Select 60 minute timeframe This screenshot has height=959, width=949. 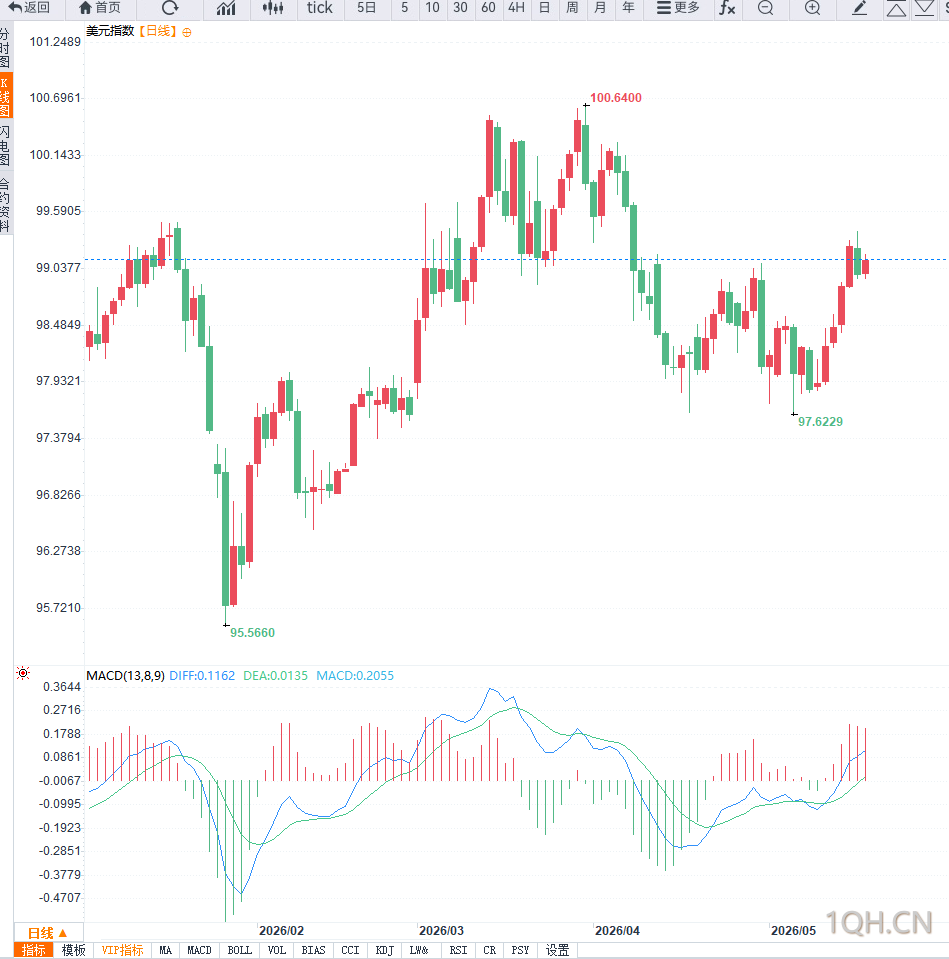[489, 8]
